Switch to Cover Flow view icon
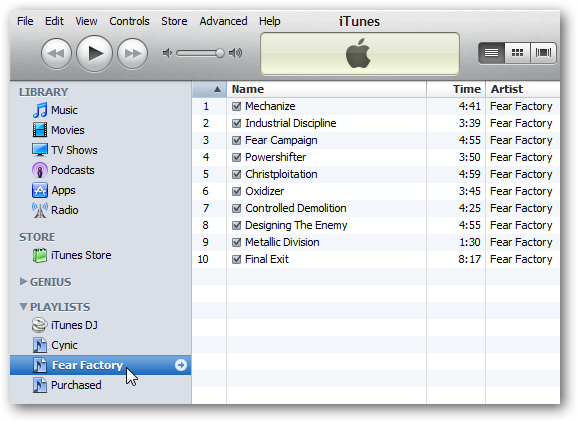The image size is (578, 422). (543, 53)
